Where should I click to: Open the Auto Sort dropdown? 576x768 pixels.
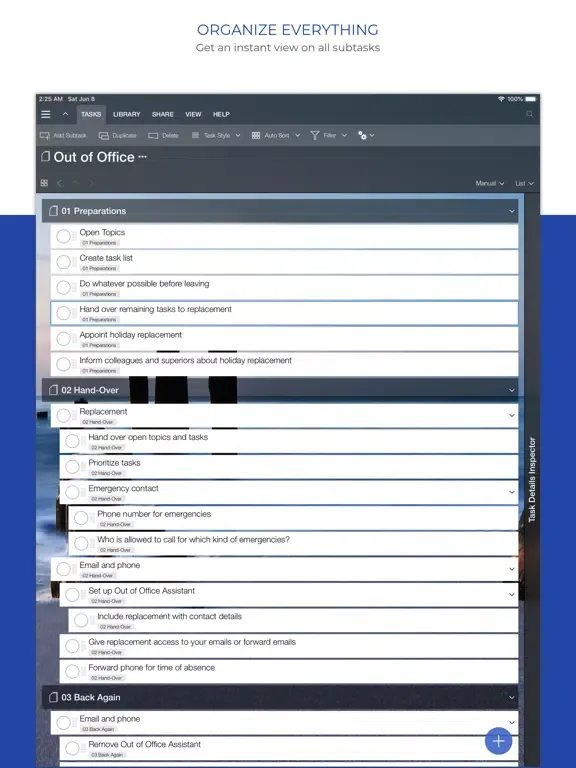276,135
